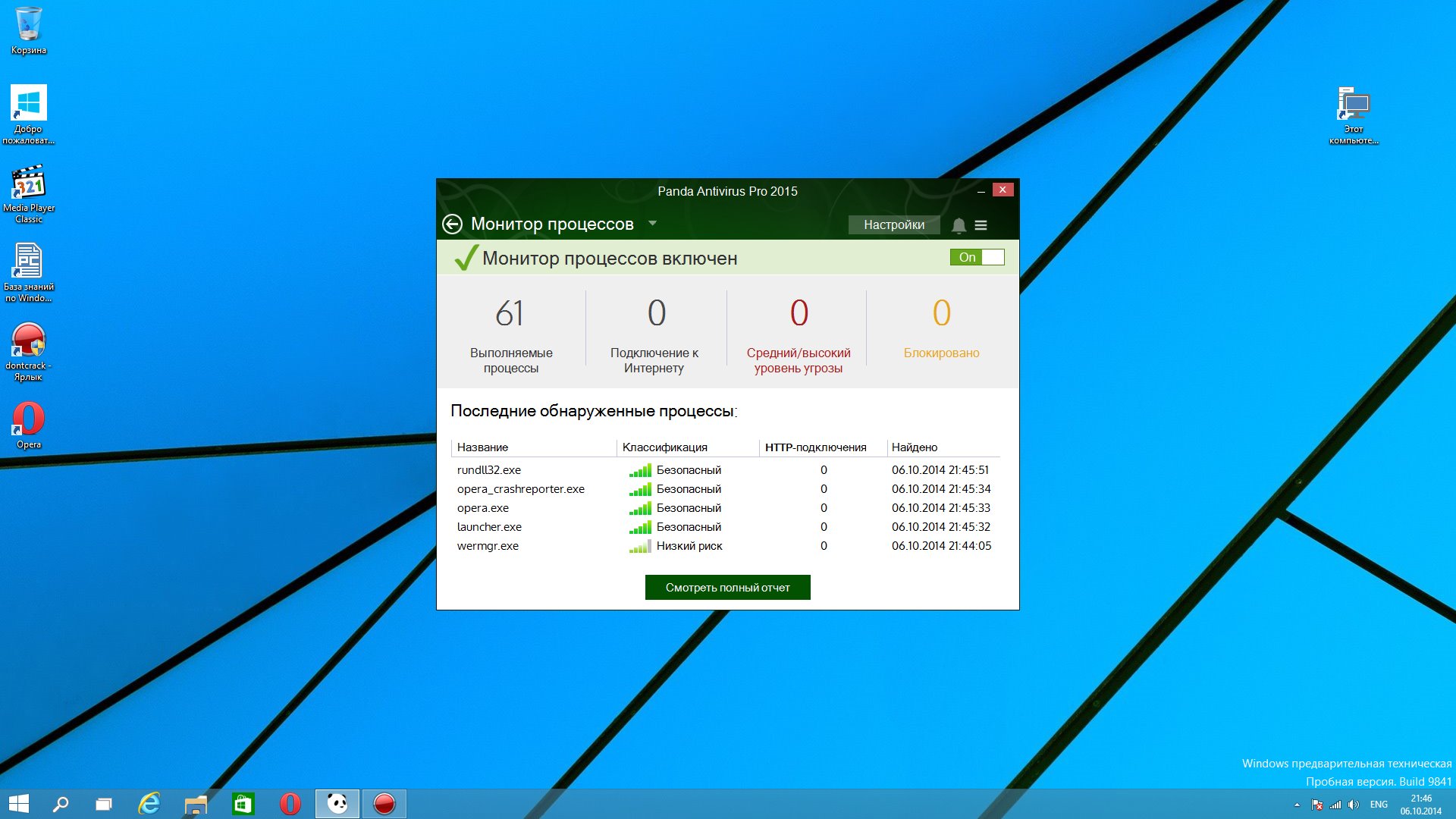Open the network signal tray icon
Screen dimensions: 1456x819
point(1335,805)
